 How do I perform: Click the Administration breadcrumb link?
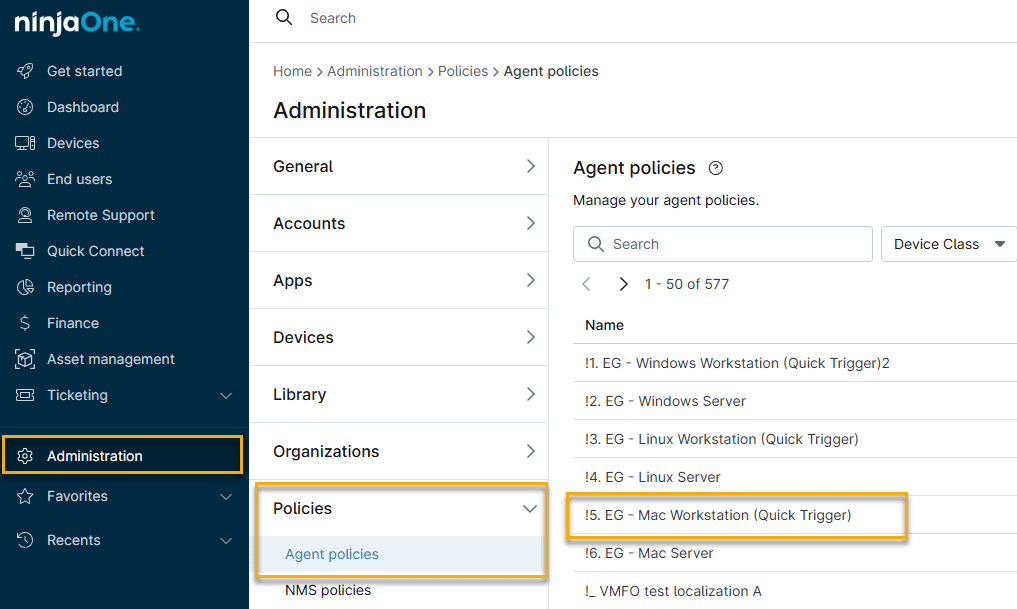[375, 71]
